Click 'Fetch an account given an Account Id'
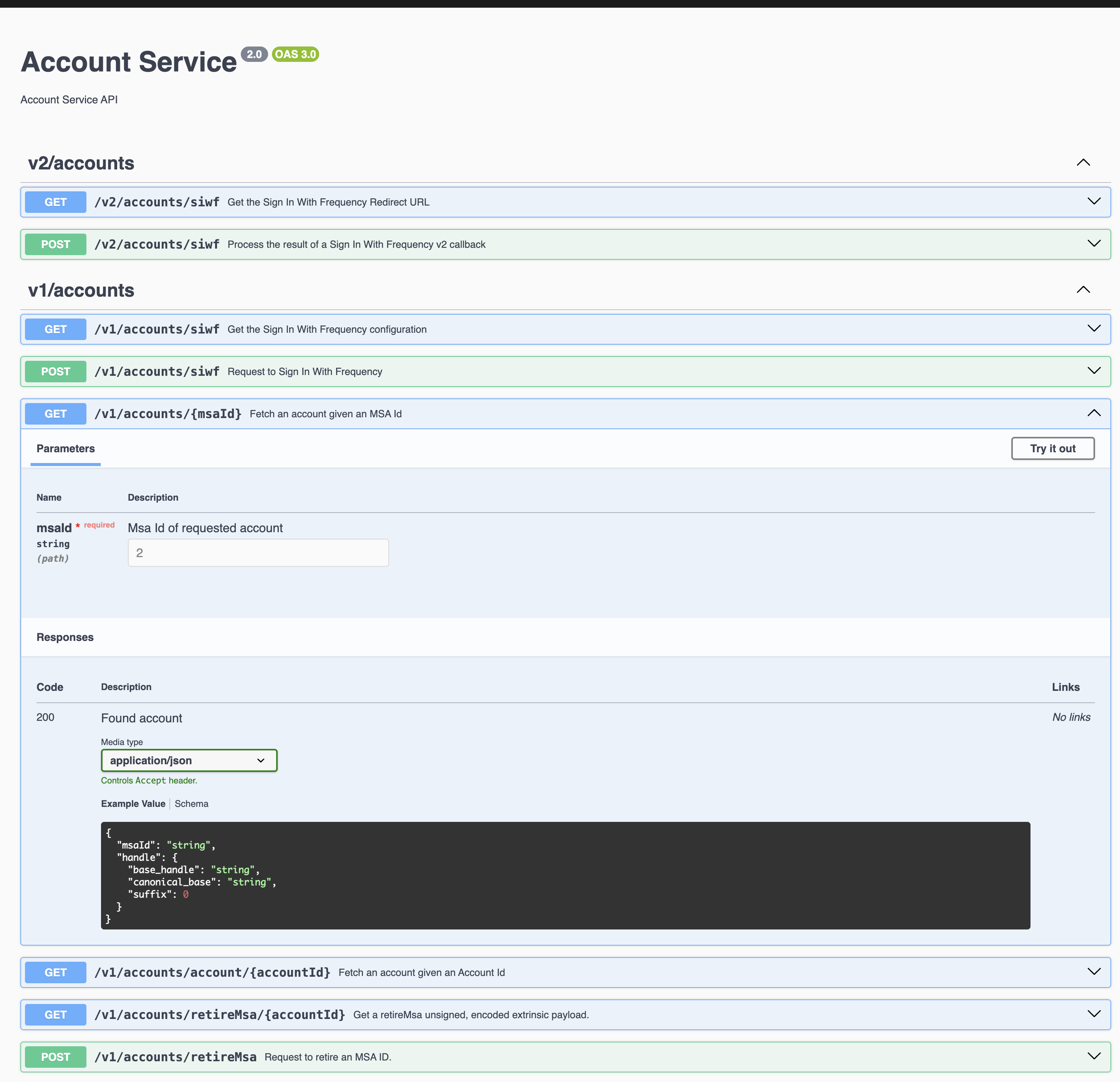Screen dimensions: 1120x1082 422,973
